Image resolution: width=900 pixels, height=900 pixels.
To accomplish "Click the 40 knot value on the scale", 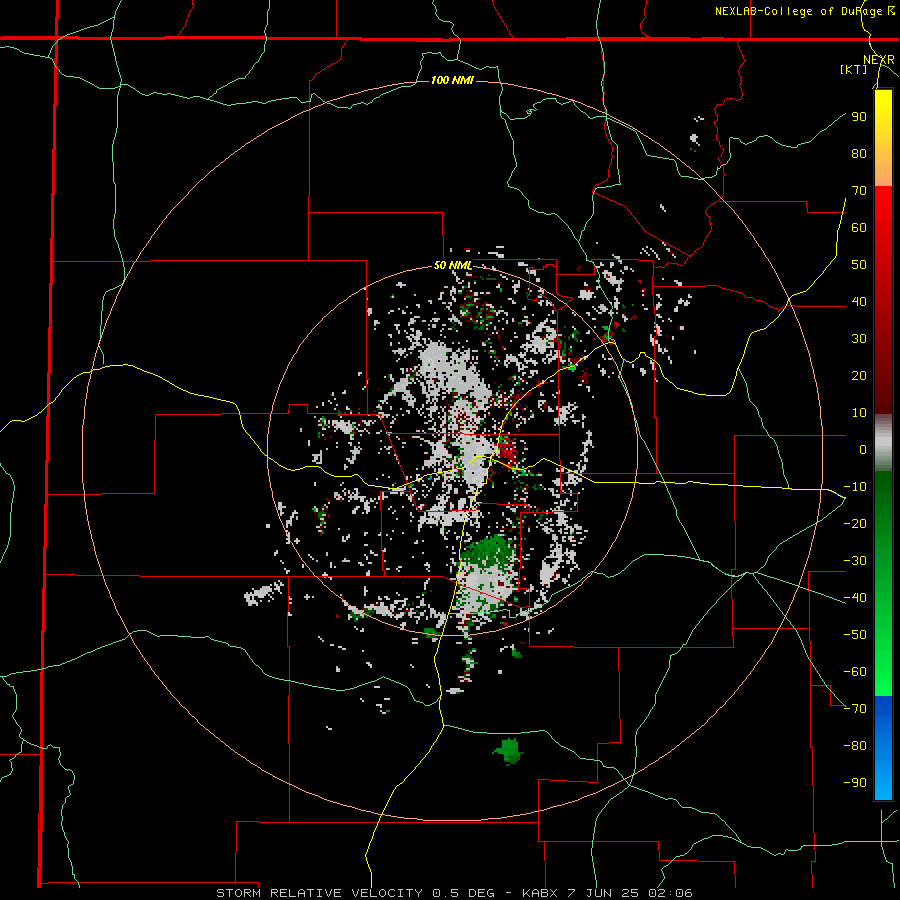I will click(859, 301).
